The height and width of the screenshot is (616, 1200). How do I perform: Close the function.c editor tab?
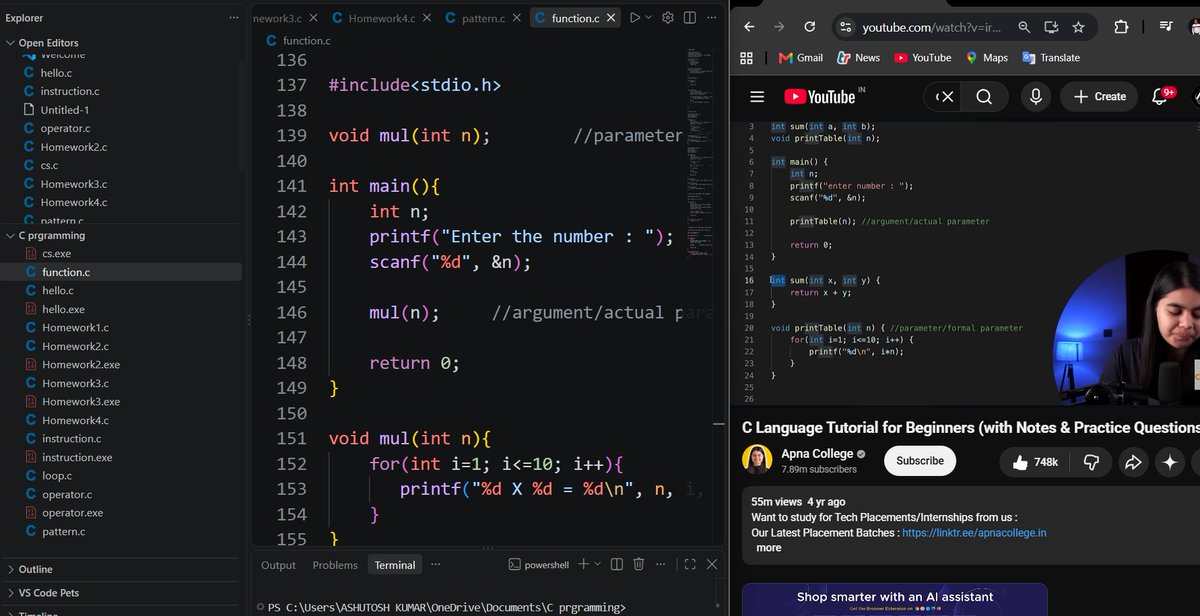[612, 18]
